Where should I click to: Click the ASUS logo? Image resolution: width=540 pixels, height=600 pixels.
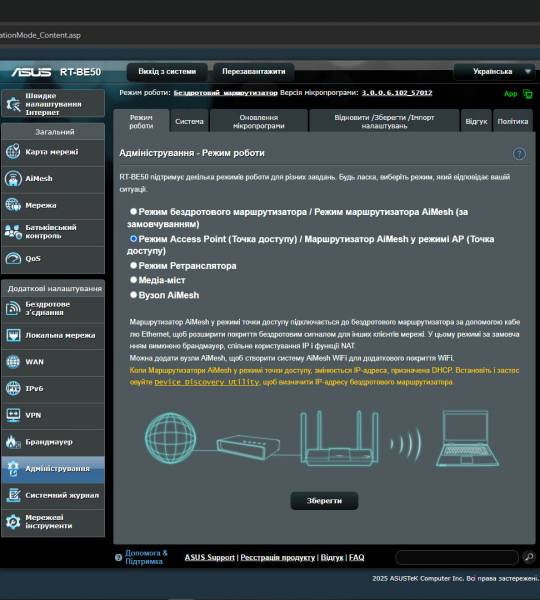pyautogui.click(x=31, y=72)
